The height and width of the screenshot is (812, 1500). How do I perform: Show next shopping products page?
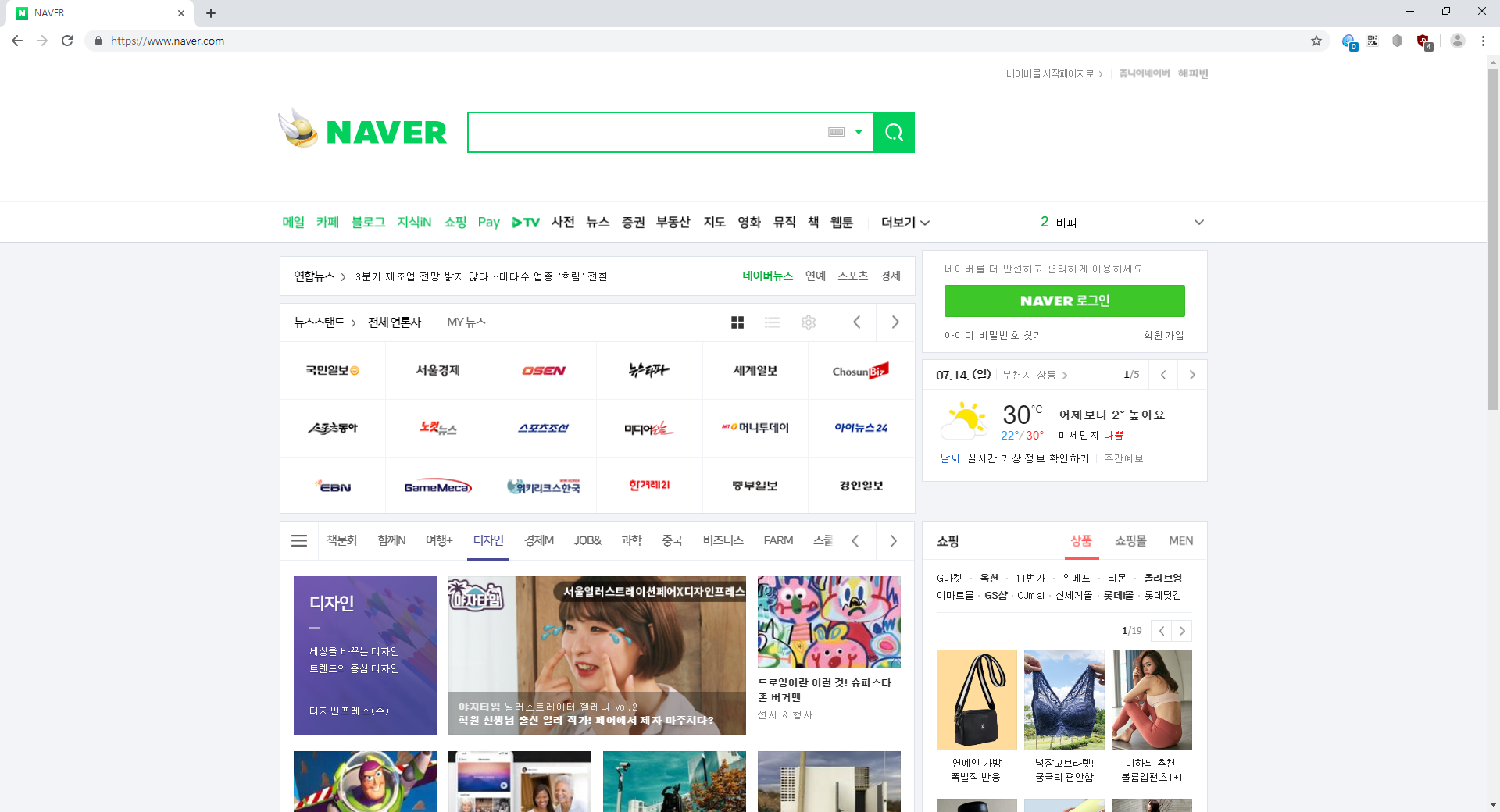(1182, 631)
